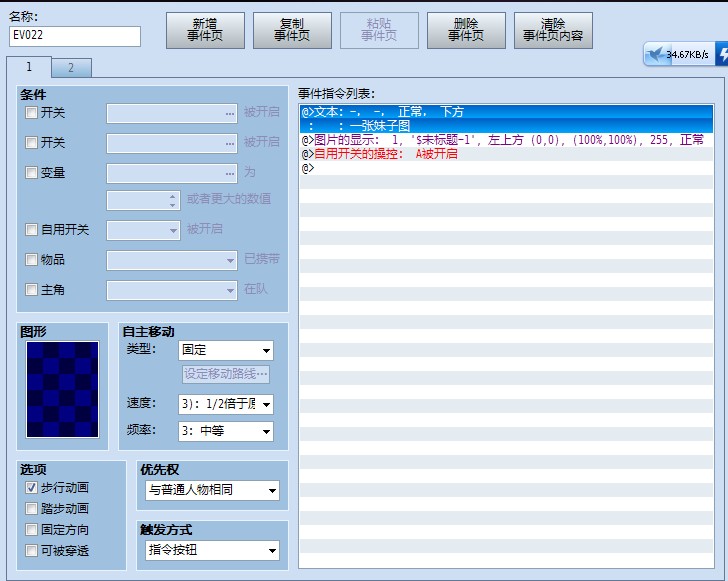
Task: Open the 频率 dropdown showing 中等
Action: pos(226,431)
